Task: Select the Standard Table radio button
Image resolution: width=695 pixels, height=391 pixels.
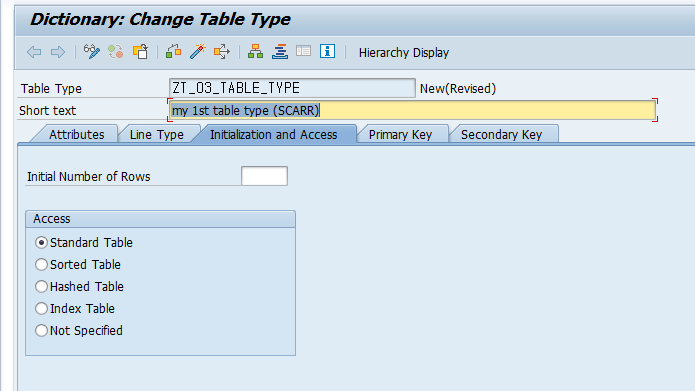Action: click(41, 242)
